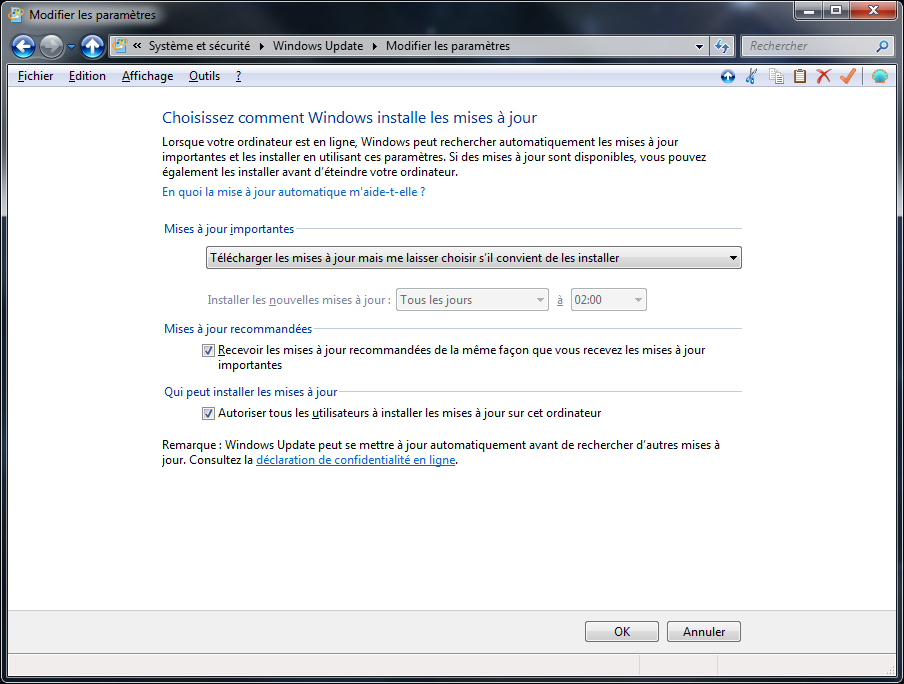Click the magnifier search icon
Screen dimensions: 904x684
(882, 46)
